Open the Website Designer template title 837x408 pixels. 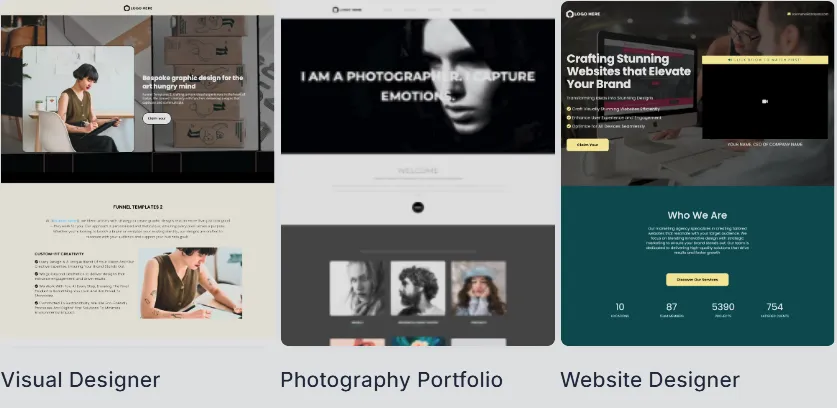pyautogui.click(x=650, y=380)
